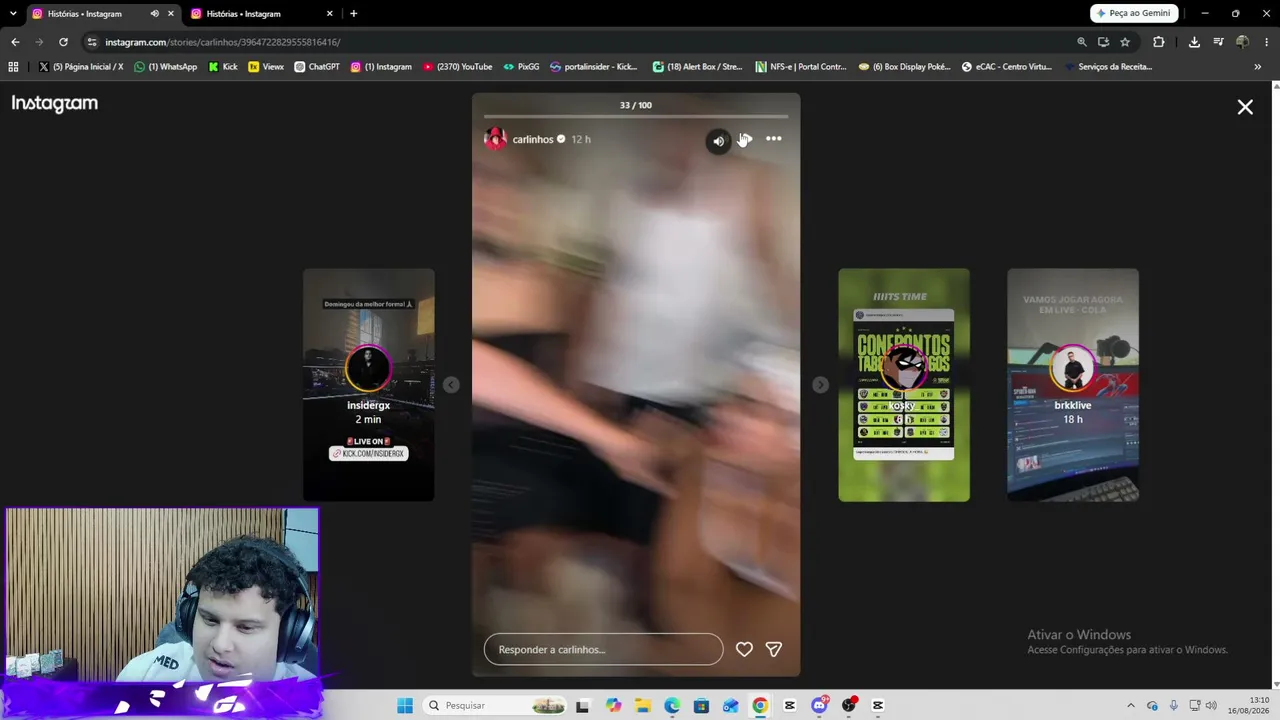Open the eCAC - Centro Virtu... bookmark
1280x720 pixels.
pyautogui.click(x=1006, y=67)
